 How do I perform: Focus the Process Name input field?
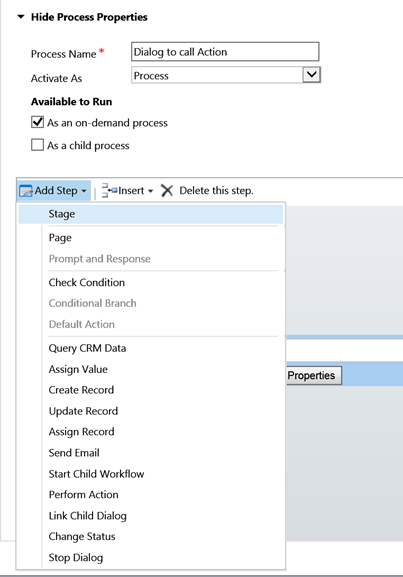[x=225, y=52]
